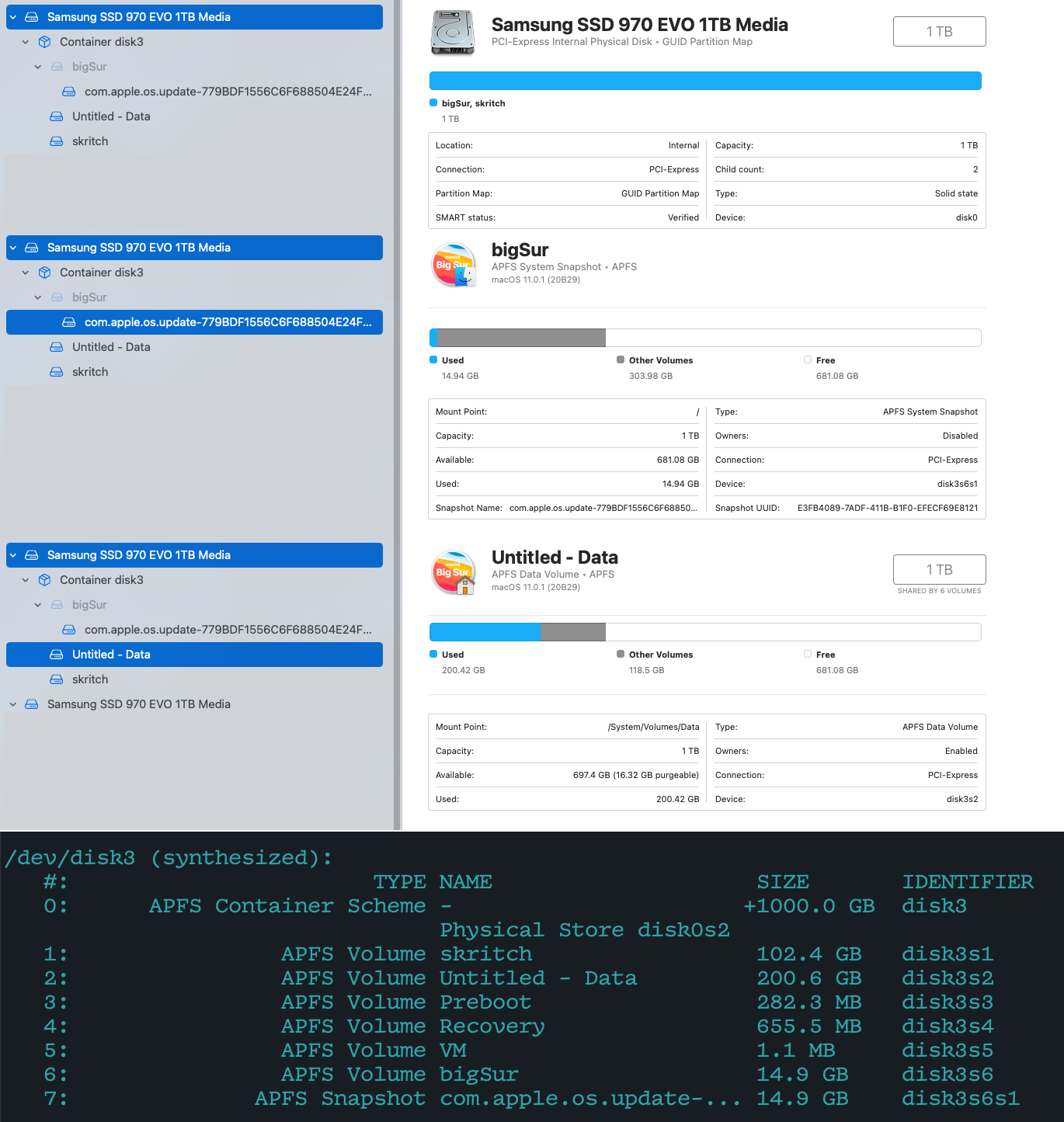
Task: Click the Container disk3 cube icon in bottom sidebar panel
Action: (x=44, y=580)
